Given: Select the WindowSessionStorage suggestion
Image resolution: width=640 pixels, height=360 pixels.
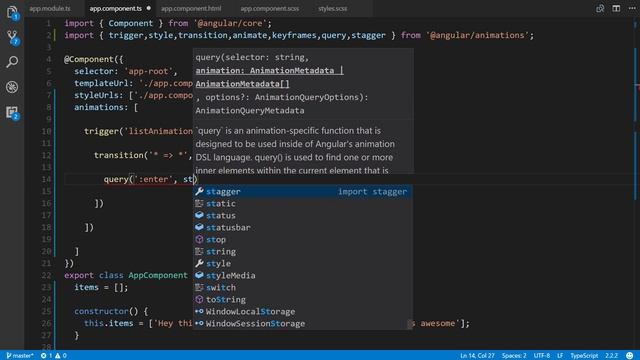Looking at the screenshot, I should [302, 324].
